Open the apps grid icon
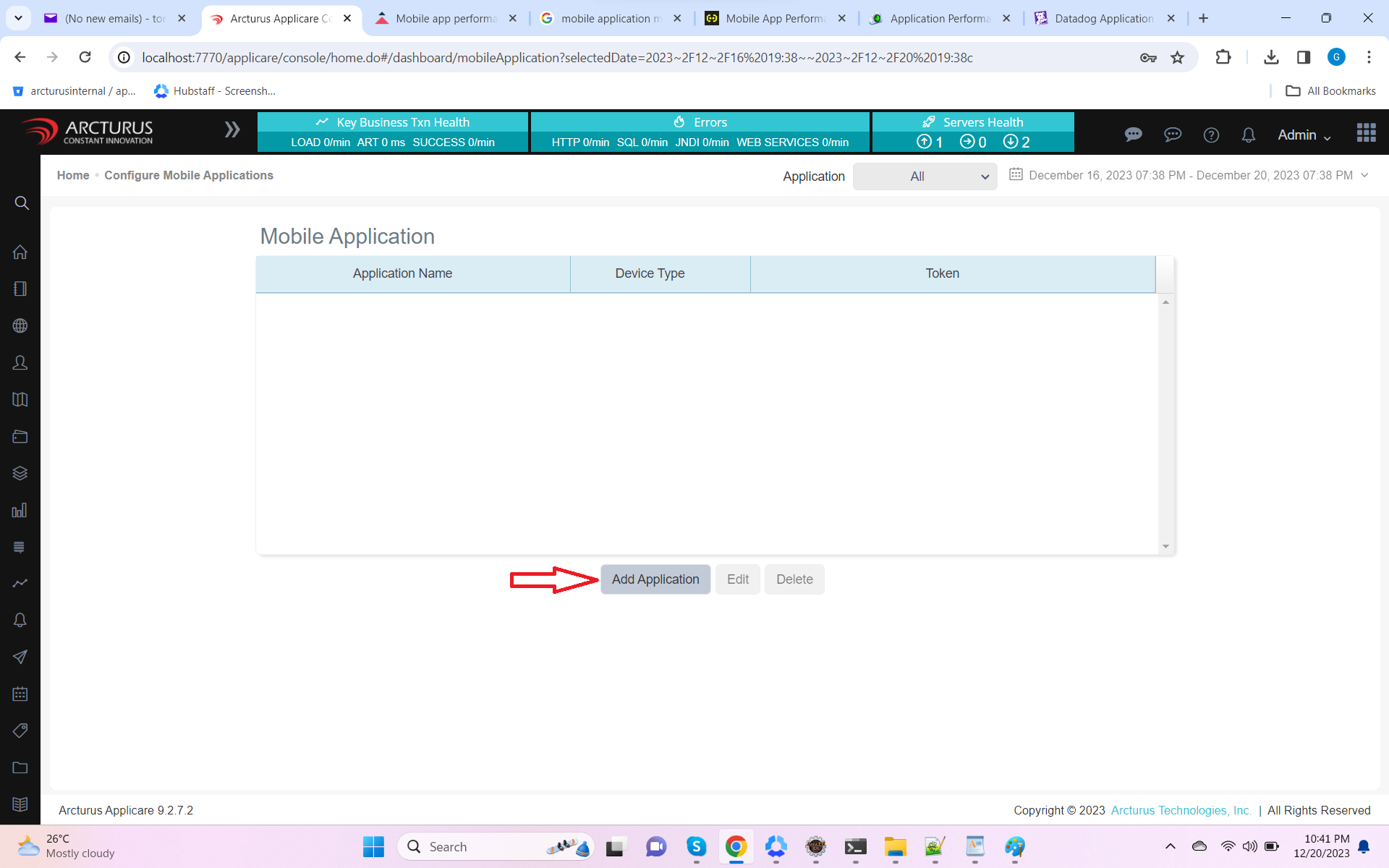The image size is (1389, 868). [1366, 132]
